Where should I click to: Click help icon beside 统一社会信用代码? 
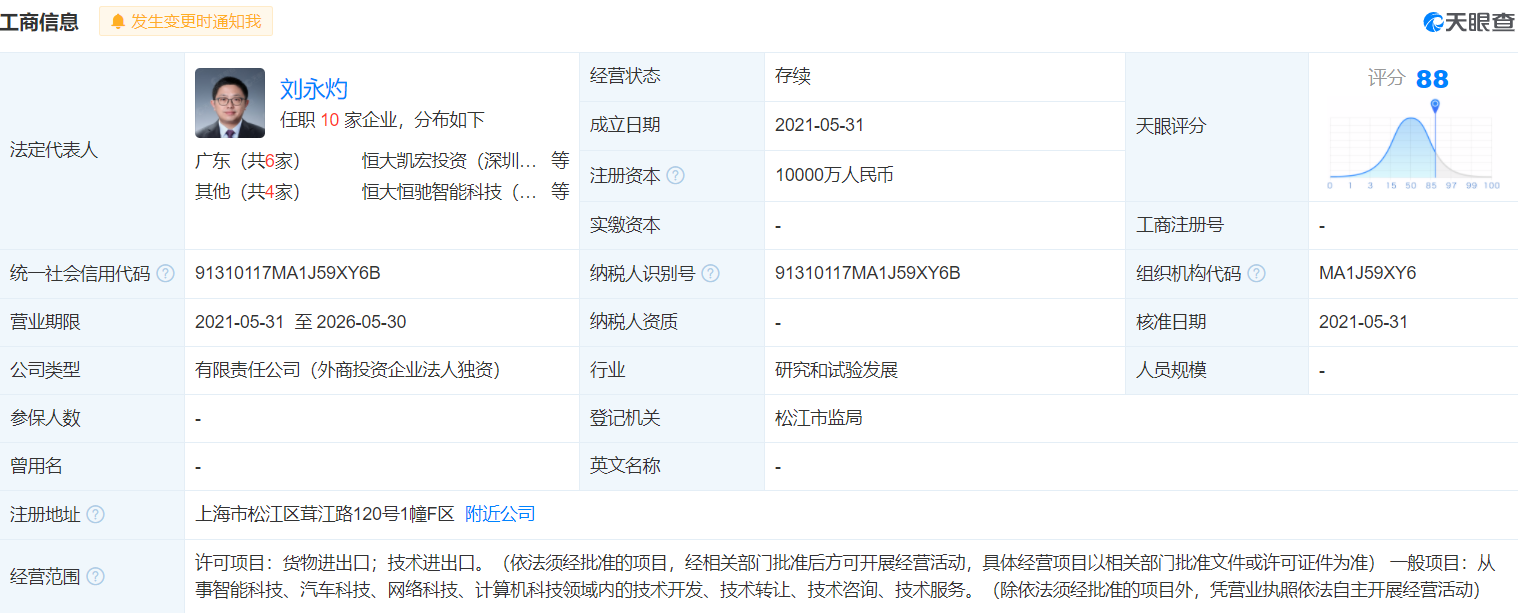165,274
